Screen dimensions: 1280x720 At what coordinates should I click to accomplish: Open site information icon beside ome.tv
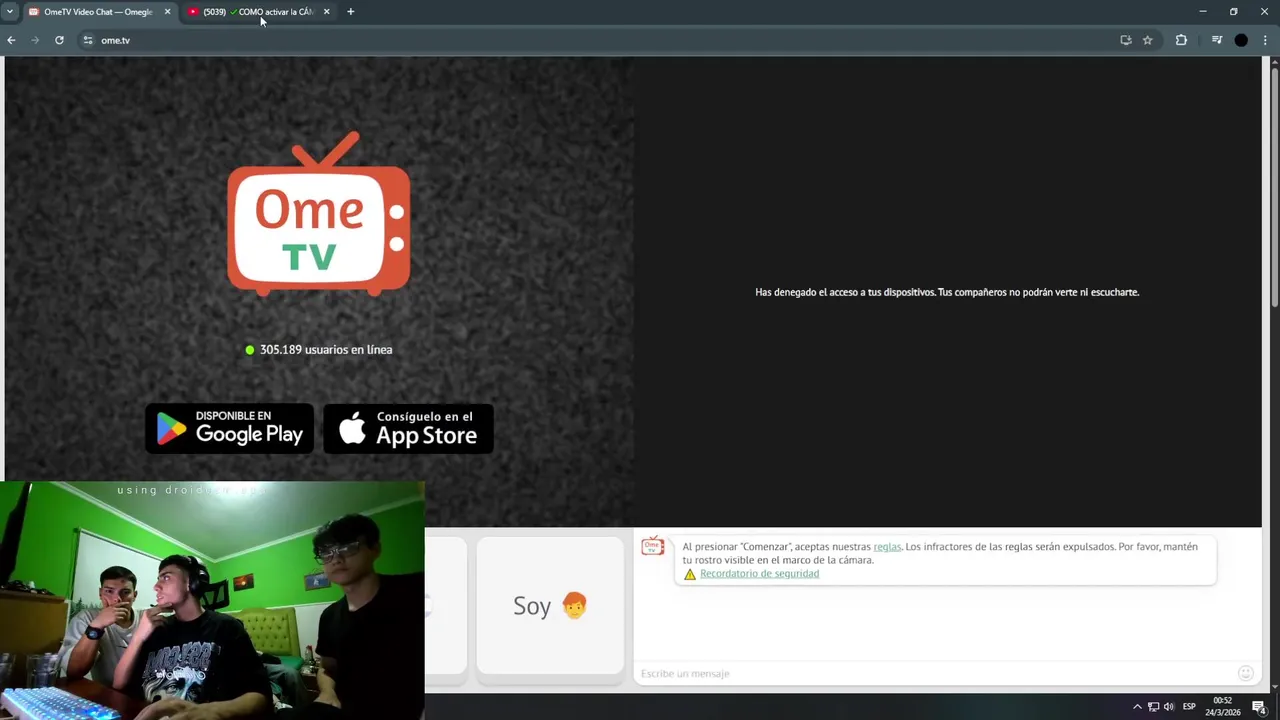[88, 40]
